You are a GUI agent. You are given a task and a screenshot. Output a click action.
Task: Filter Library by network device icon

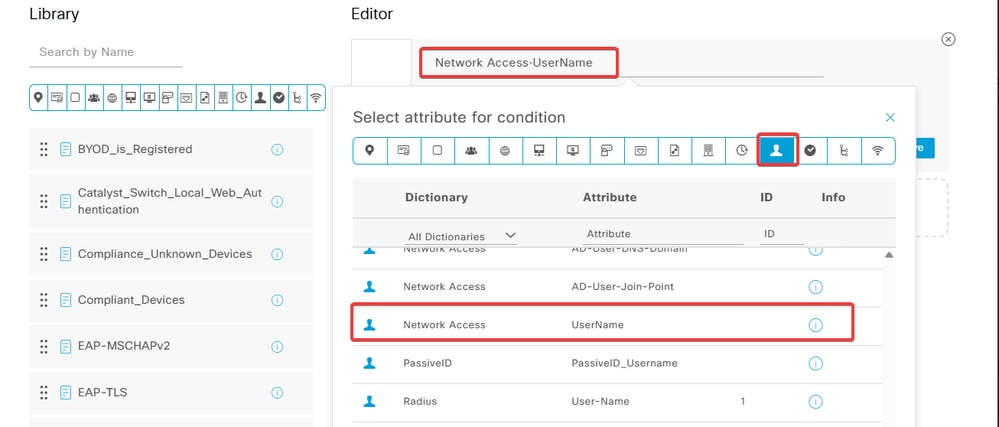[x=131, y=98]
